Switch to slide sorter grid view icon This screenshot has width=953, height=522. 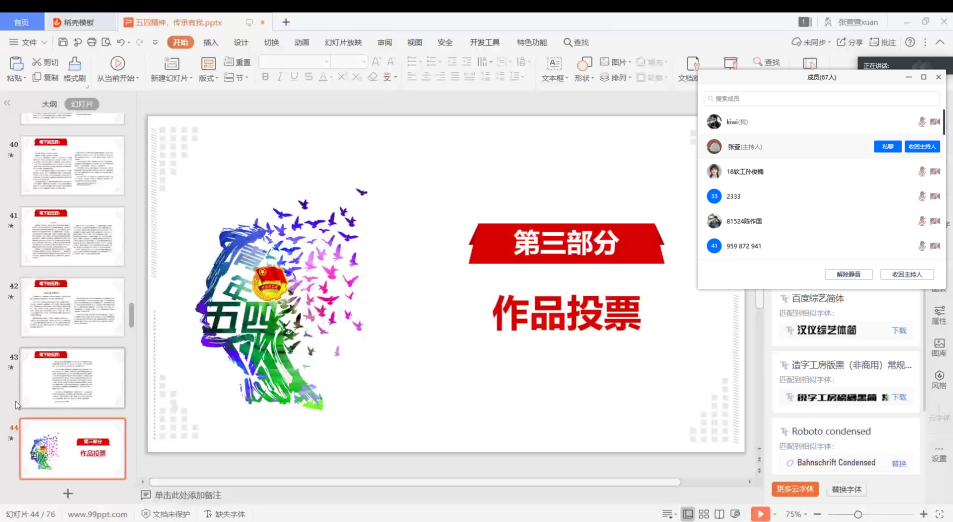click(x=704, y=514)
